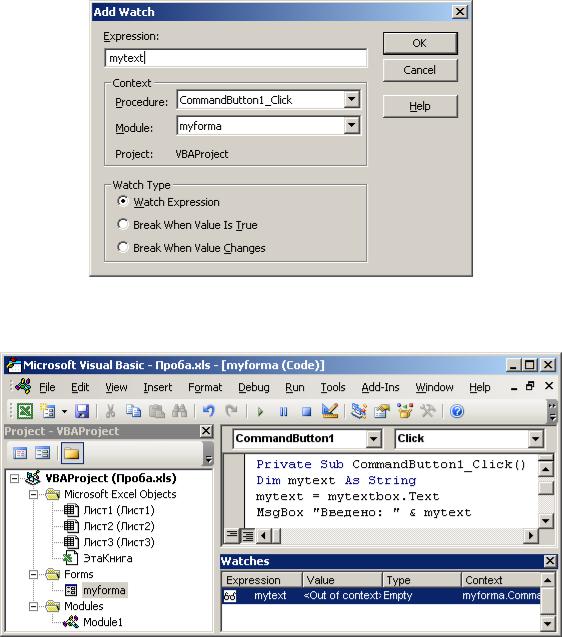Select ЭтаКнига in project tree

tap(108, 558)
